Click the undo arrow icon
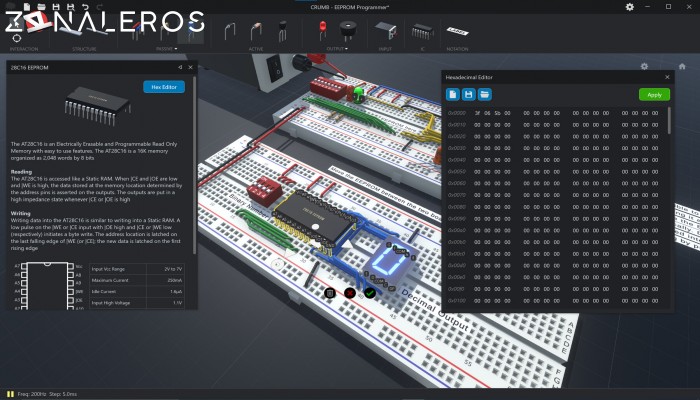 [85, 7]
